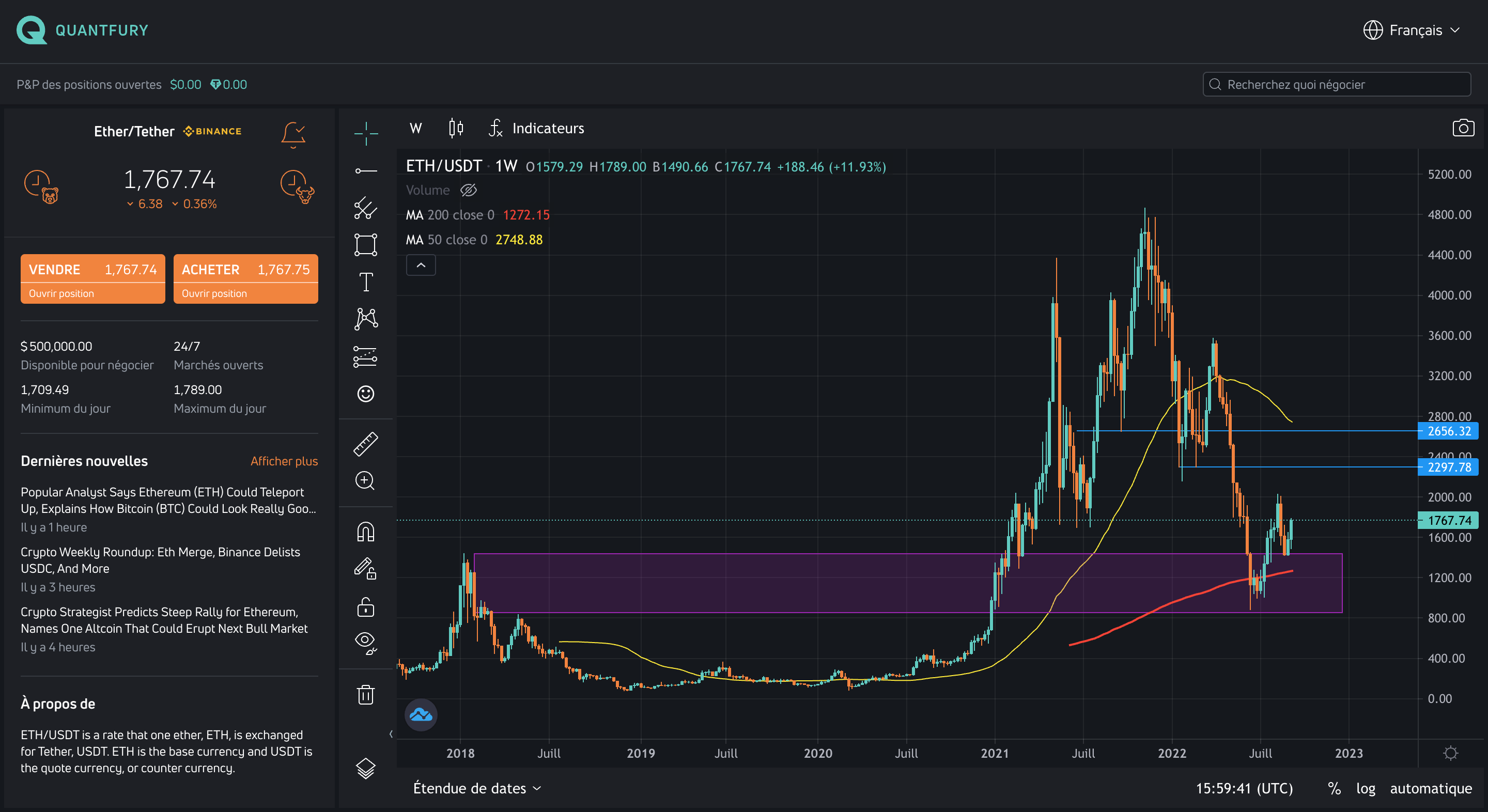The image size is (1488, 812).
Task: Take a chart snapshot with camera
Action: 1463,128
